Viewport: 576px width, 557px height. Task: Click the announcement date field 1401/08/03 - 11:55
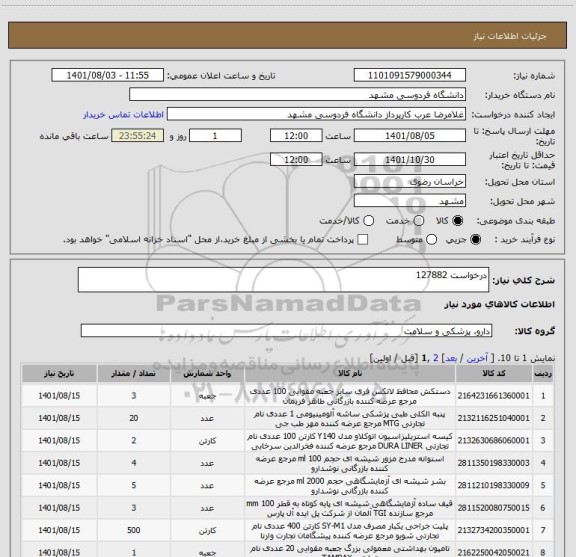(108, 75)
